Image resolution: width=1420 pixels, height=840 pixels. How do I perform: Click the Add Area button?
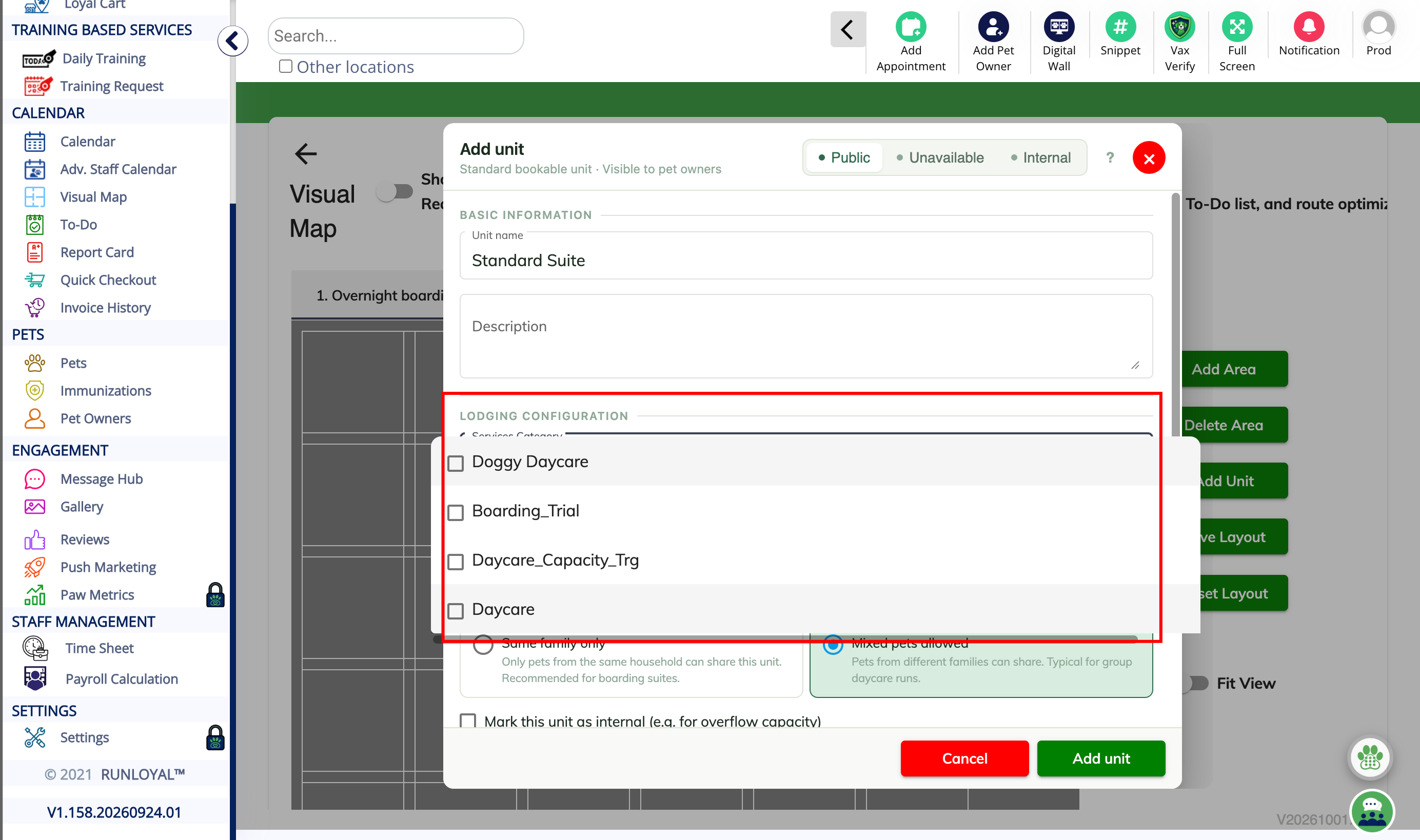pos(1234,369)
